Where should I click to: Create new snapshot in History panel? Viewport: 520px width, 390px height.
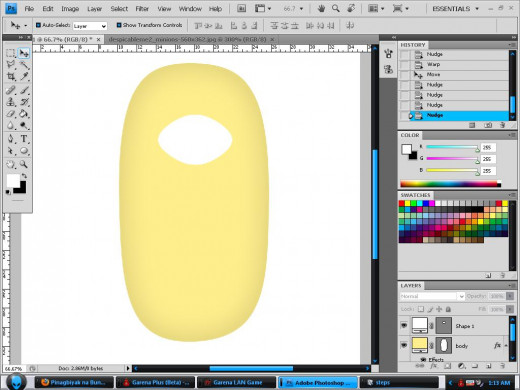click(x=488, y=125)
